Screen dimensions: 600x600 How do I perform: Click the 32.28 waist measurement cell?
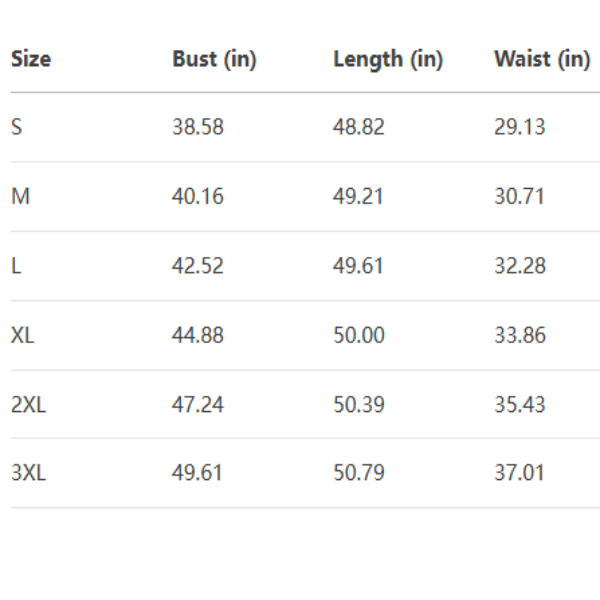pos(519,266)
